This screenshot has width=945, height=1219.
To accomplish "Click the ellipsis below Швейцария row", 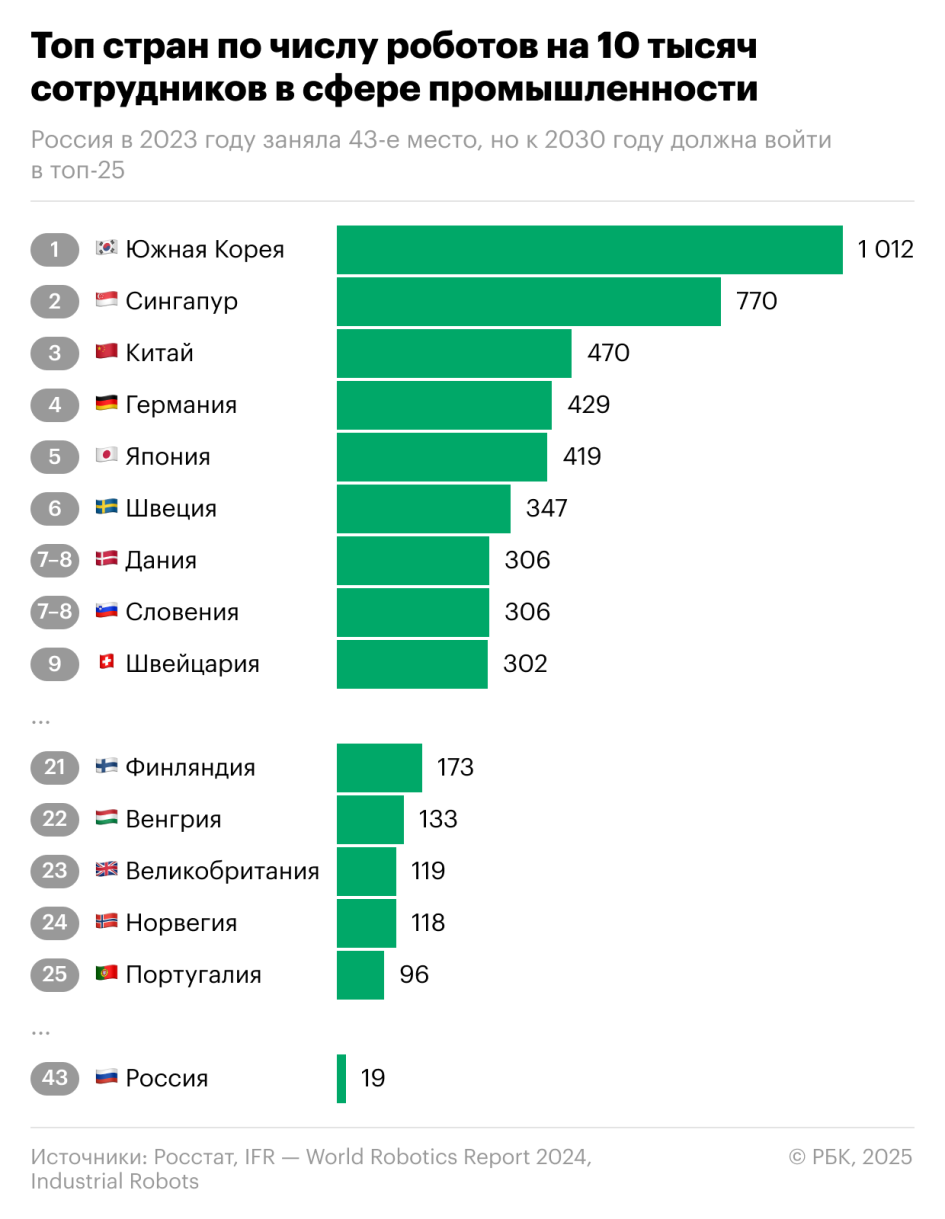I will 41,720.
